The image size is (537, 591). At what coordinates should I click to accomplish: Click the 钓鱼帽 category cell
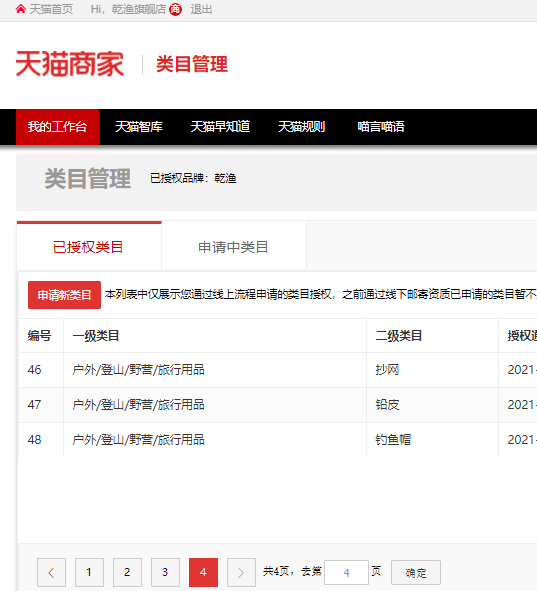click(393, 439)
